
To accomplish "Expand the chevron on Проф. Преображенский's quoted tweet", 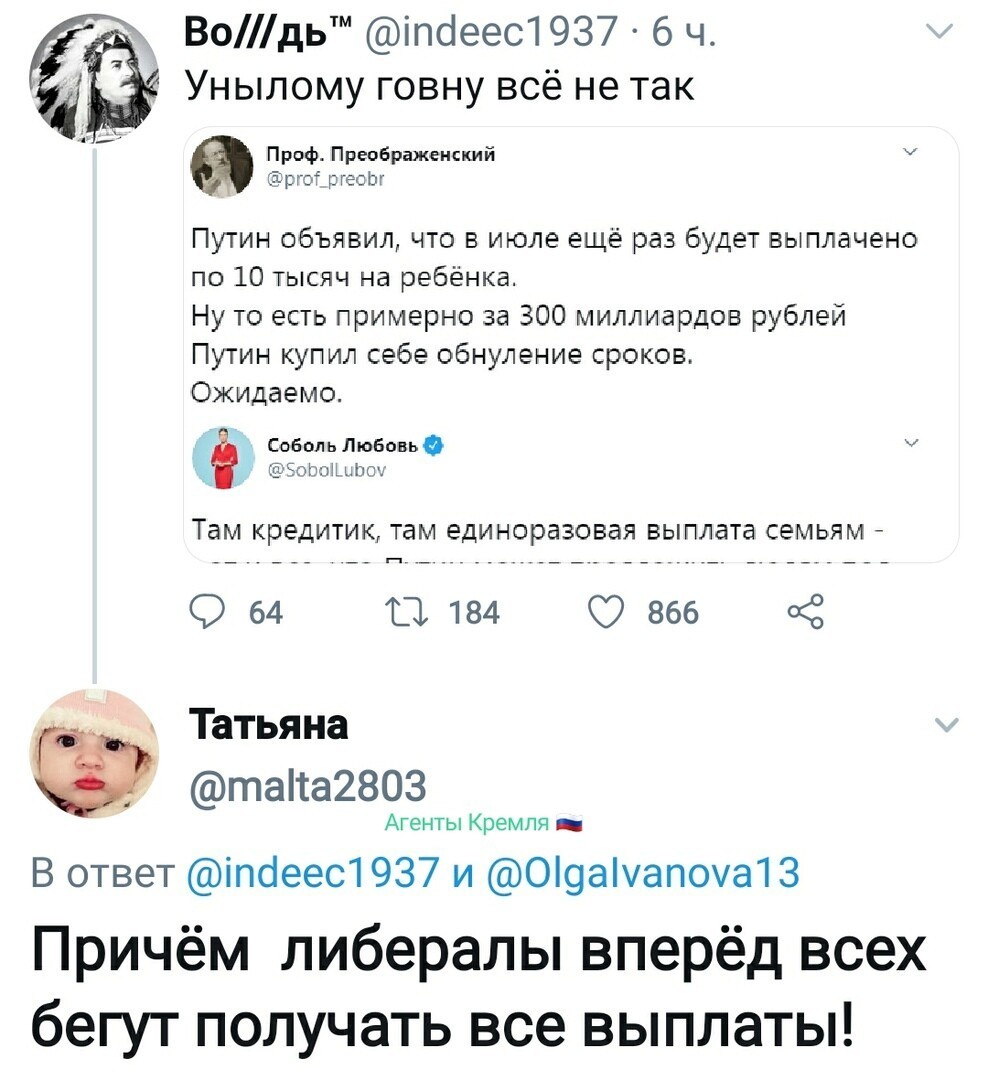I will [909, 152].
